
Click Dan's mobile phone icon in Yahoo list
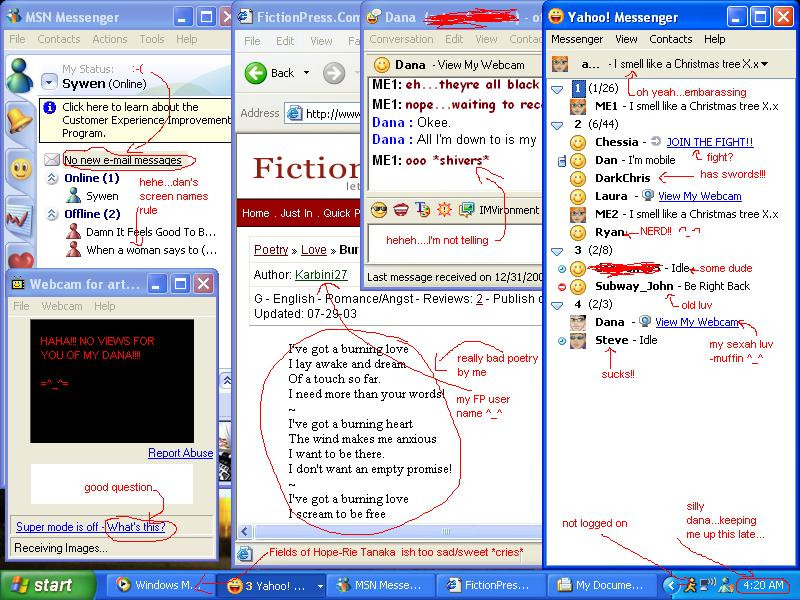coord(562,161)
